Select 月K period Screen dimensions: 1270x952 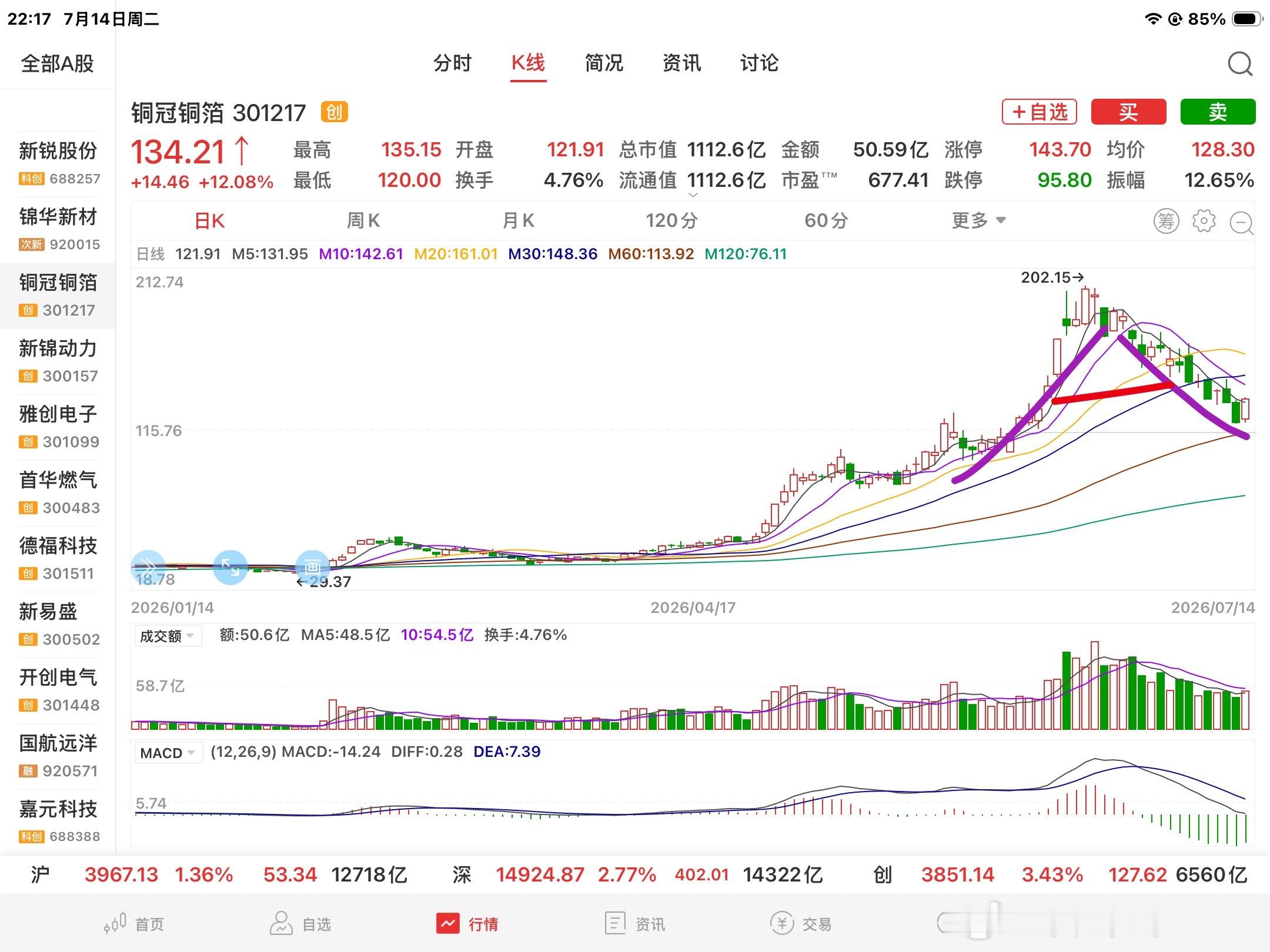(x=518, y=221)
